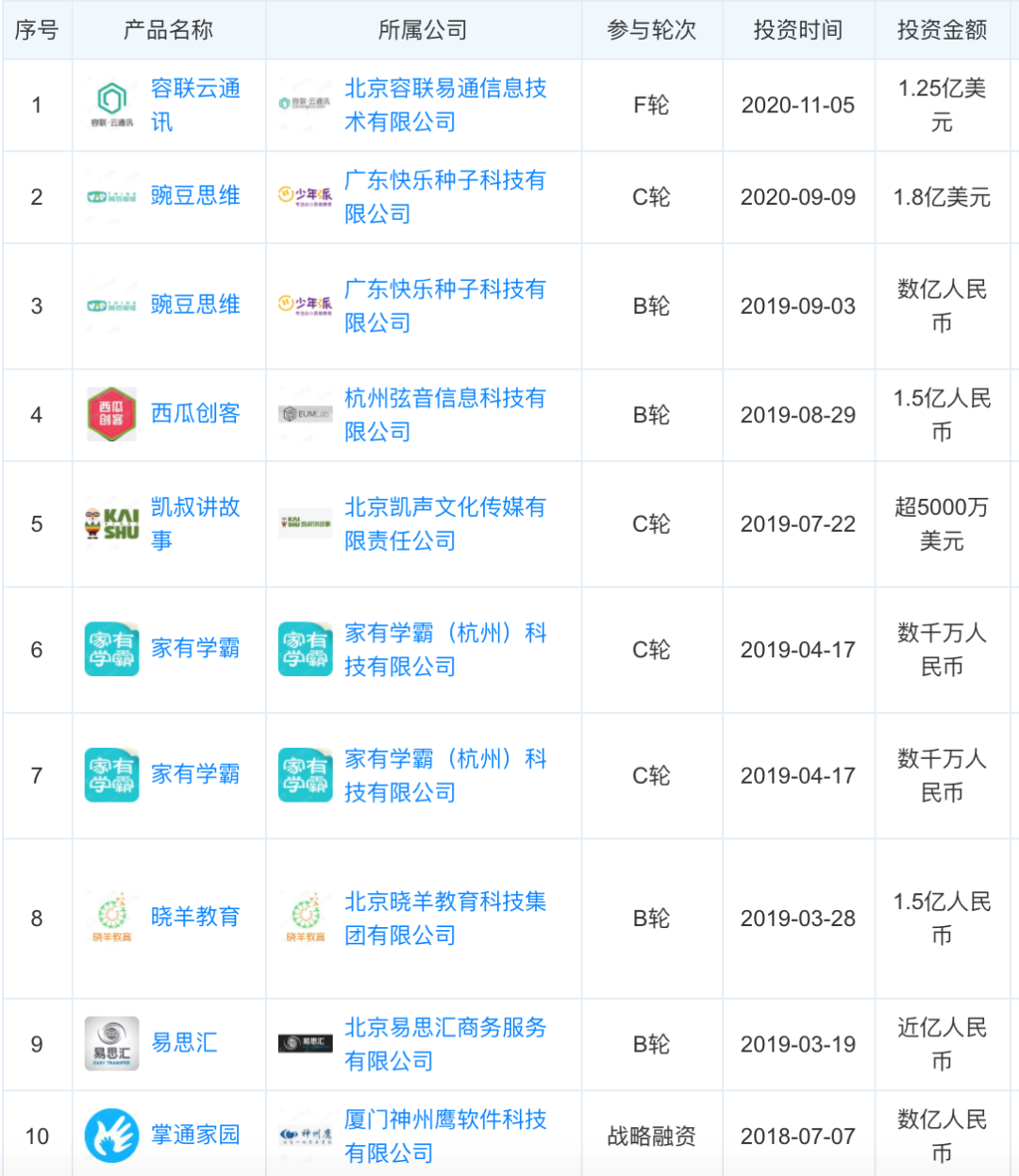Click the 产品名称 column header
Viewport: 1019px width, 1176px height.
click(169, 30)
